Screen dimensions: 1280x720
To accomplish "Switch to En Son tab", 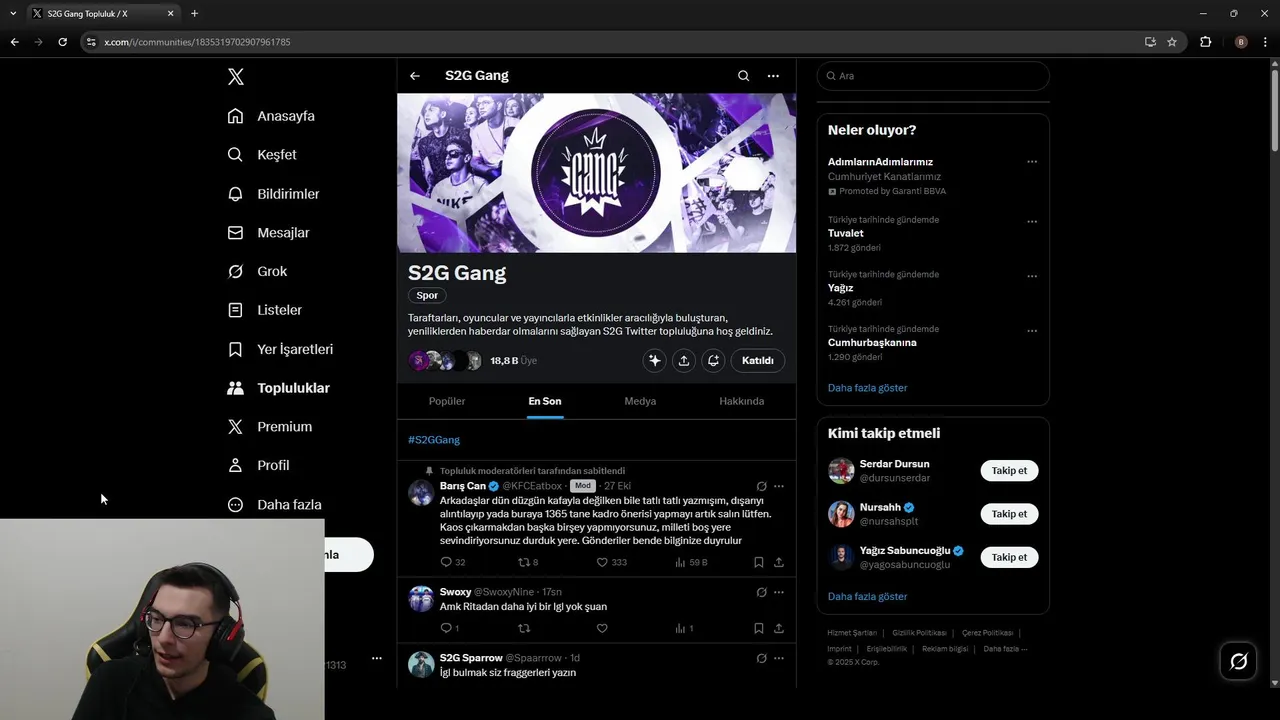I will click(545, 401).
